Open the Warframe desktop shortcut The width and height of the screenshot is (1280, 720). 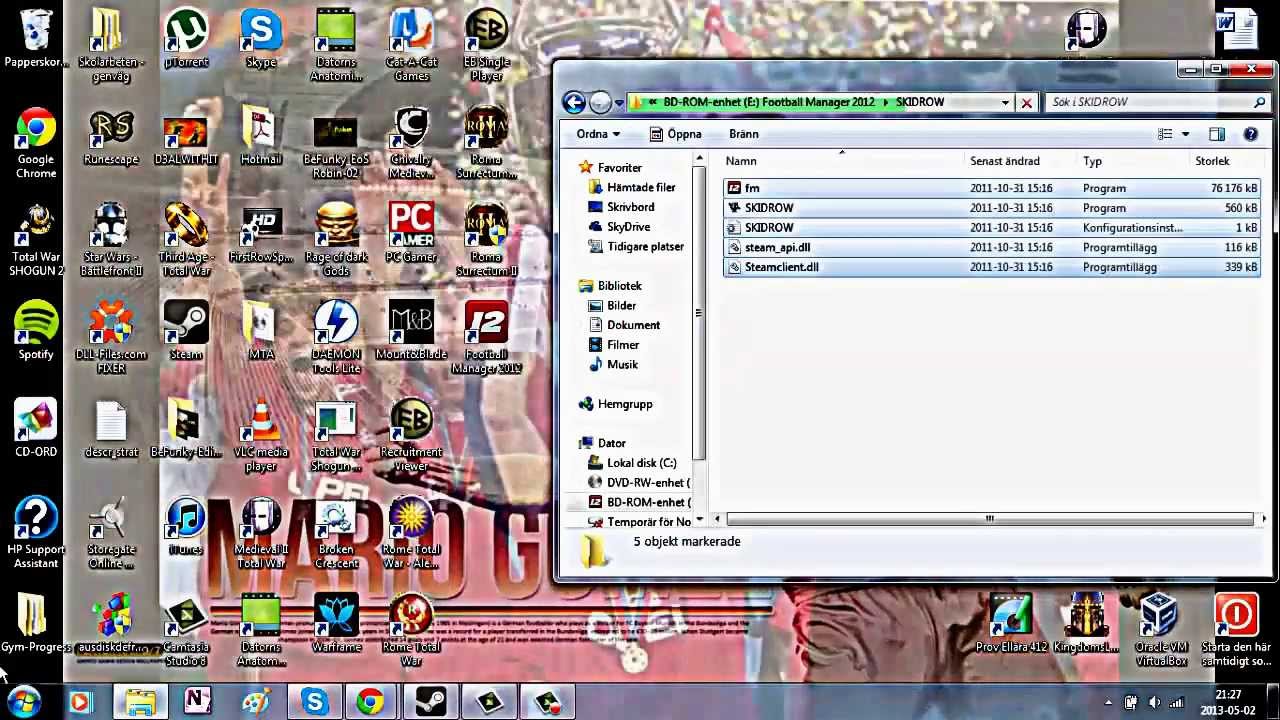coord(336,624)
